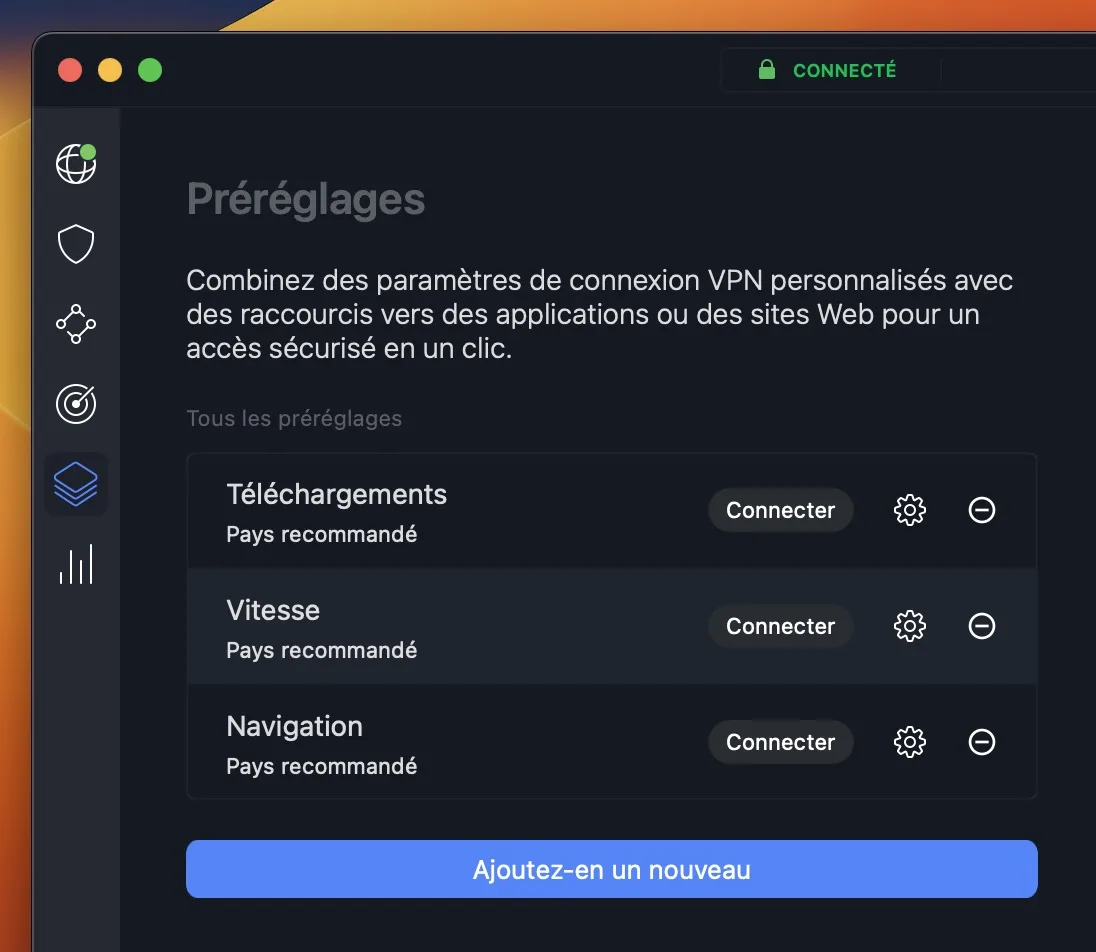
Task: Select the Vitesse preset row title
Action: pos(273,610)
